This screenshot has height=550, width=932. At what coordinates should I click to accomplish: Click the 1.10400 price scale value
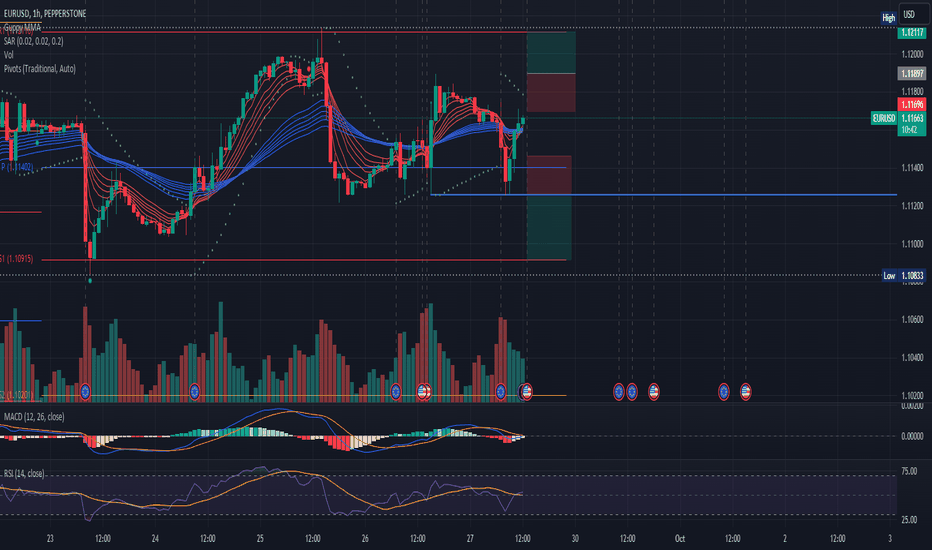(912, 357)
